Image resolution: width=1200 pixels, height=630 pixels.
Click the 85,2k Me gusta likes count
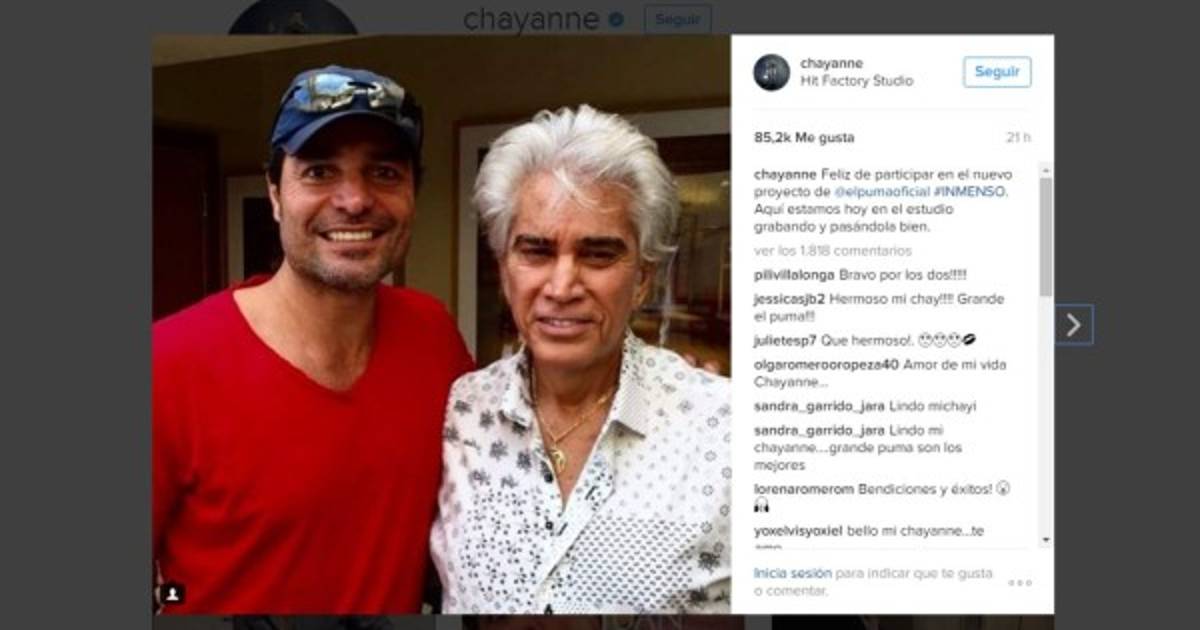coord(804,138)
